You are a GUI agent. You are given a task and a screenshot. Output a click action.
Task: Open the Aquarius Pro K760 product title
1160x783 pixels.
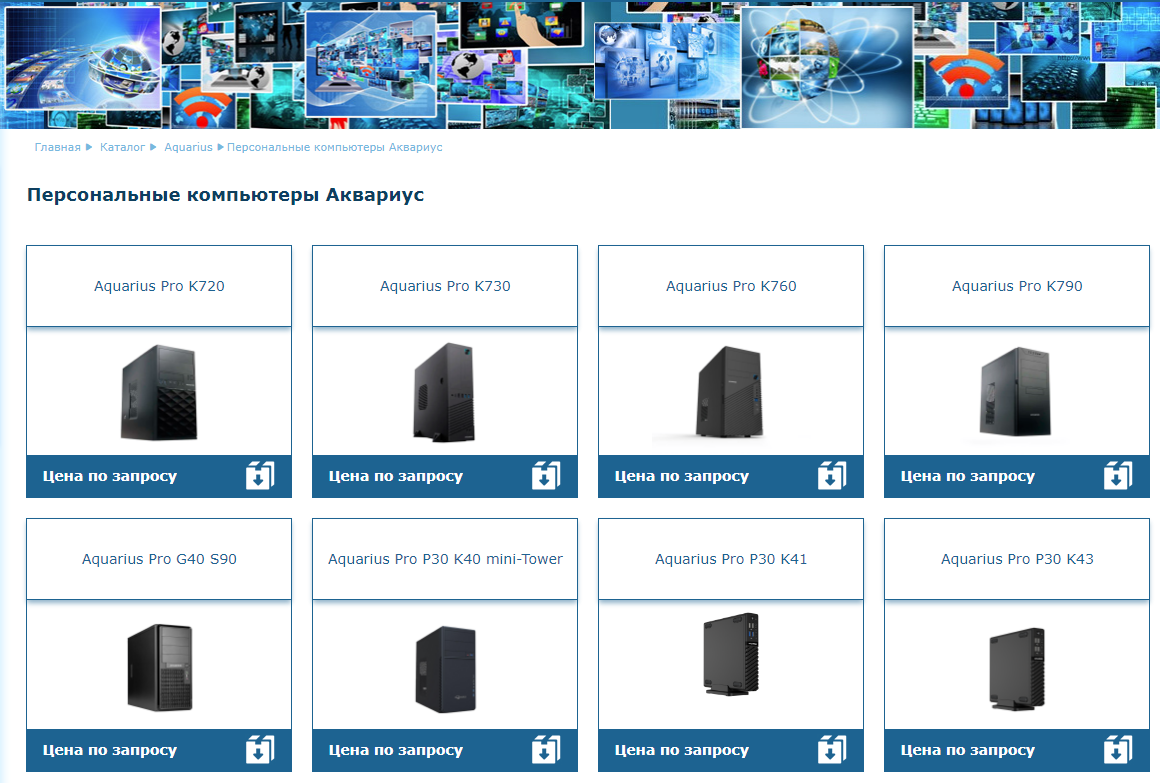(731, 286)
